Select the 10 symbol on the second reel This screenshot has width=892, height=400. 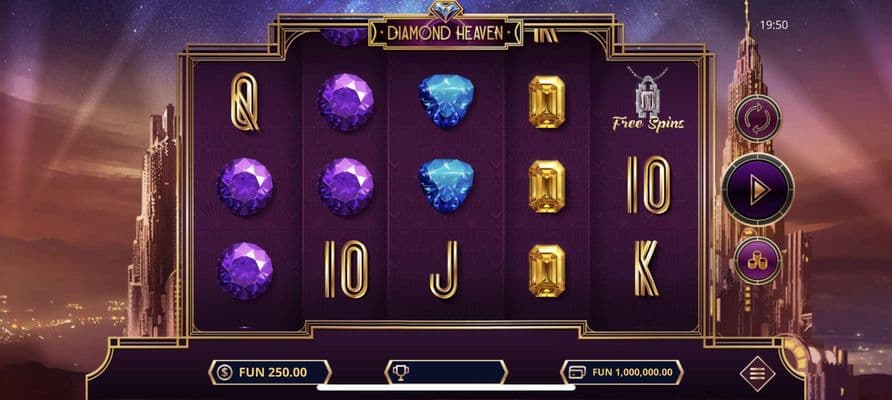346,269
